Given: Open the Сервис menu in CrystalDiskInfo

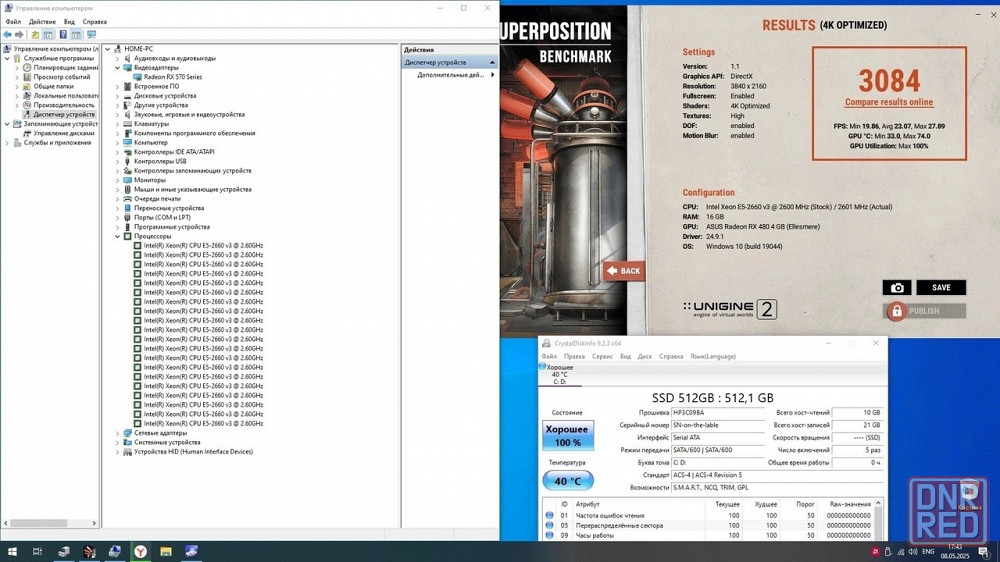Looking at the screenshot, I should (602, 357).
